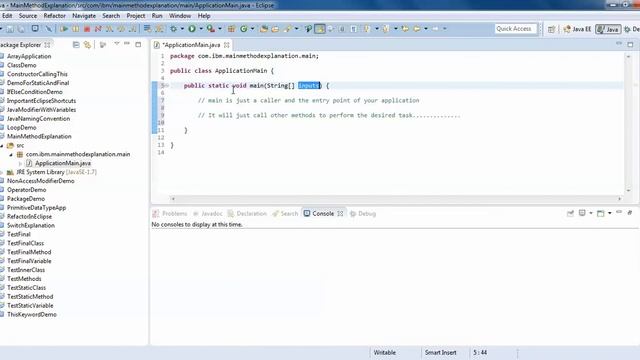Close the Console view tab
This screenshot has width=640, height=360.
pyautogui.click(x=340, y=213)
